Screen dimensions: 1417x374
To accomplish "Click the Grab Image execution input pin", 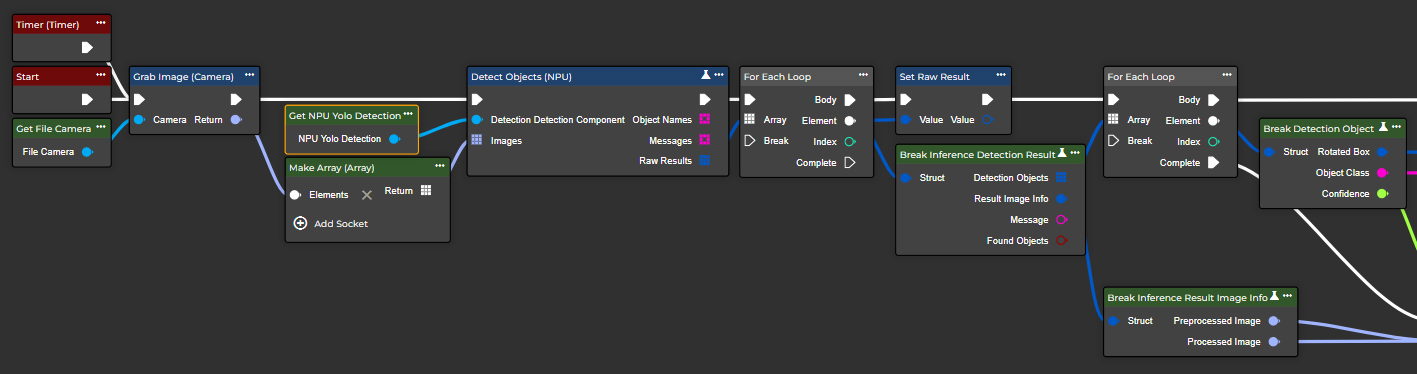I will pos(140,99).
